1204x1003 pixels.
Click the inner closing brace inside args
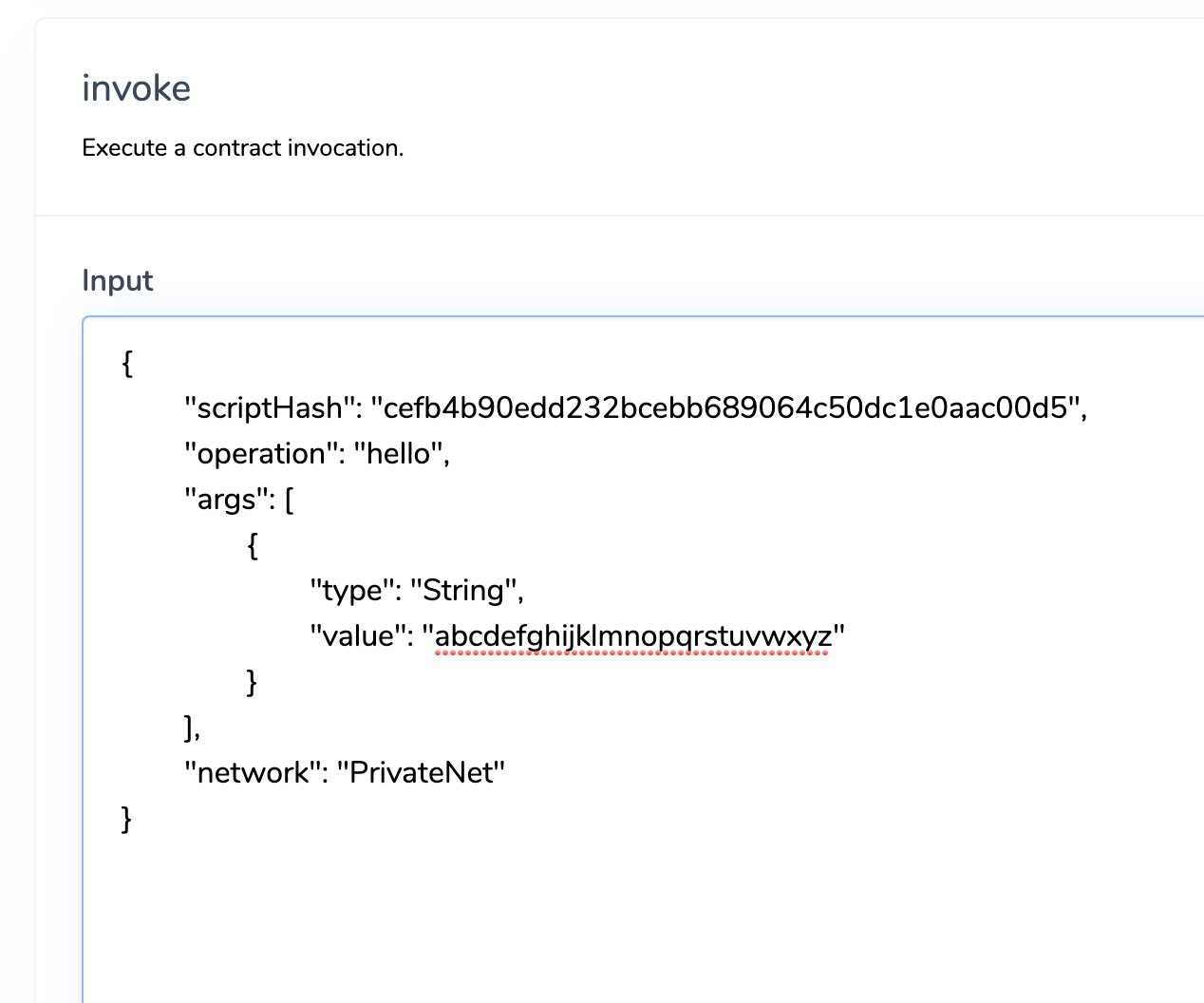252,681
